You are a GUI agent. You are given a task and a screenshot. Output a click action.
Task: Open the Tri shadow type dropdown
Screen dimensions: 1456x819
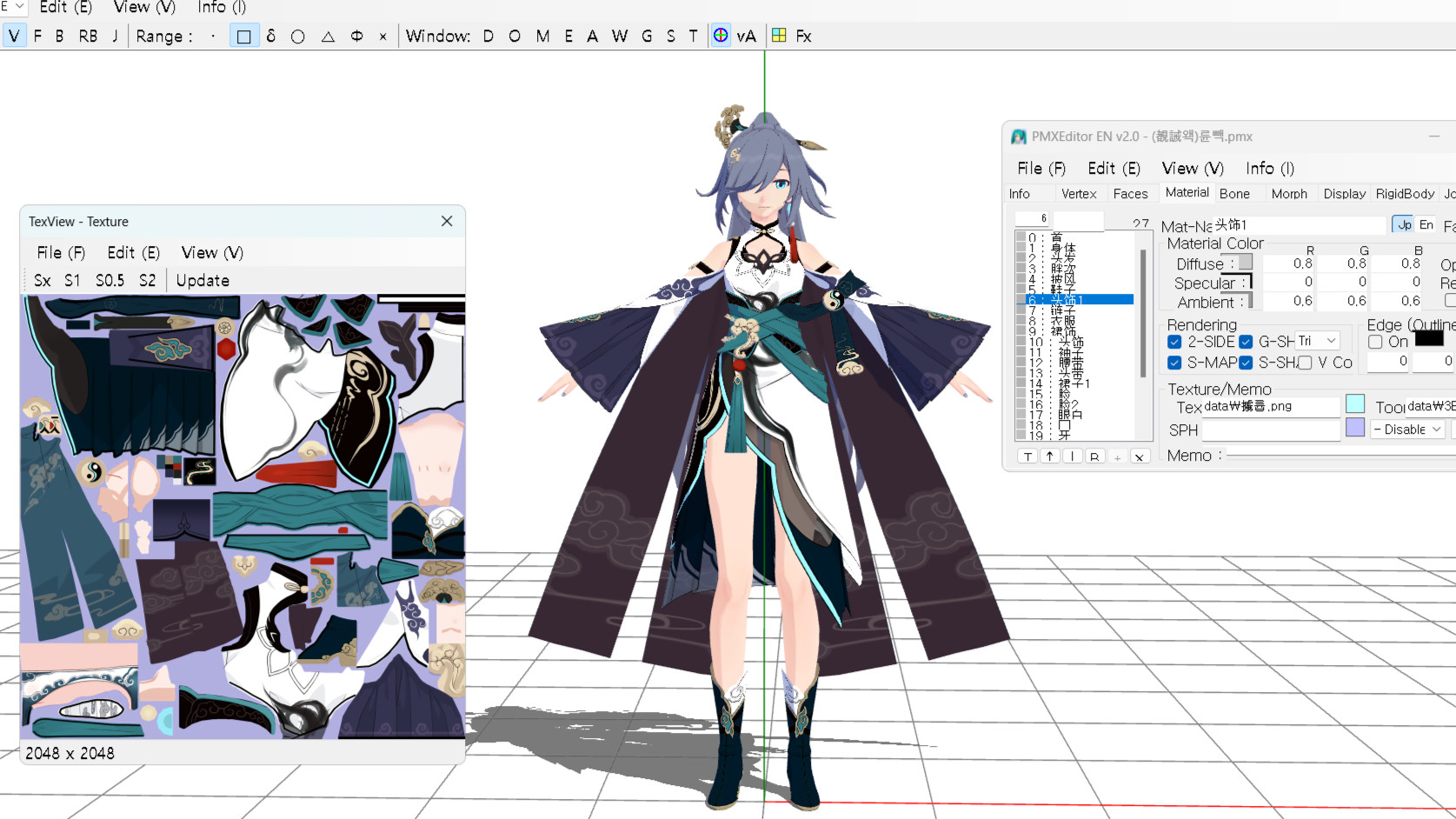pos(1318,341)
